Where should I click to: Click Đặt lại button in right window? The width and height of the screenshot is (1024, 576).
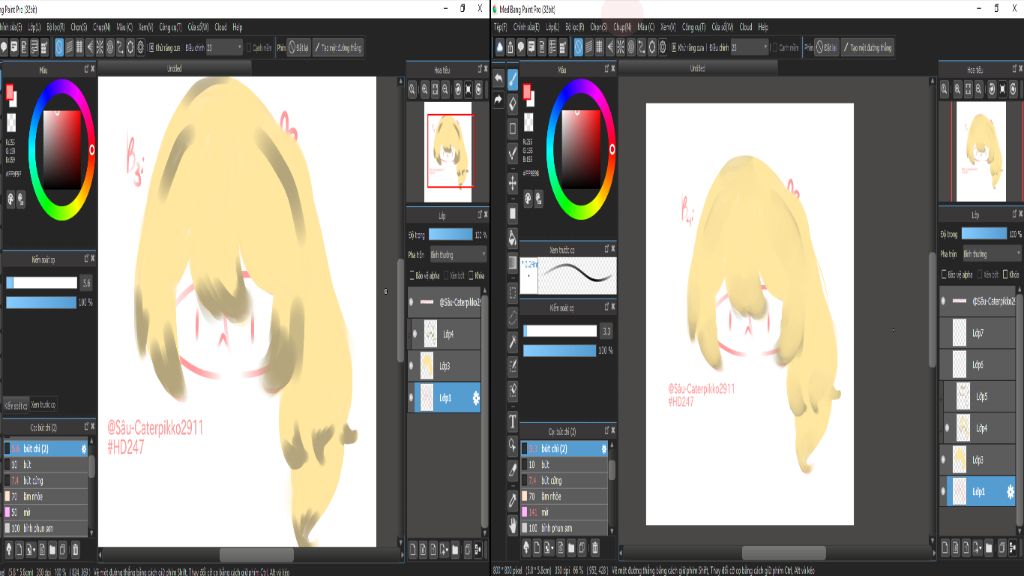[x=827, y=47]
